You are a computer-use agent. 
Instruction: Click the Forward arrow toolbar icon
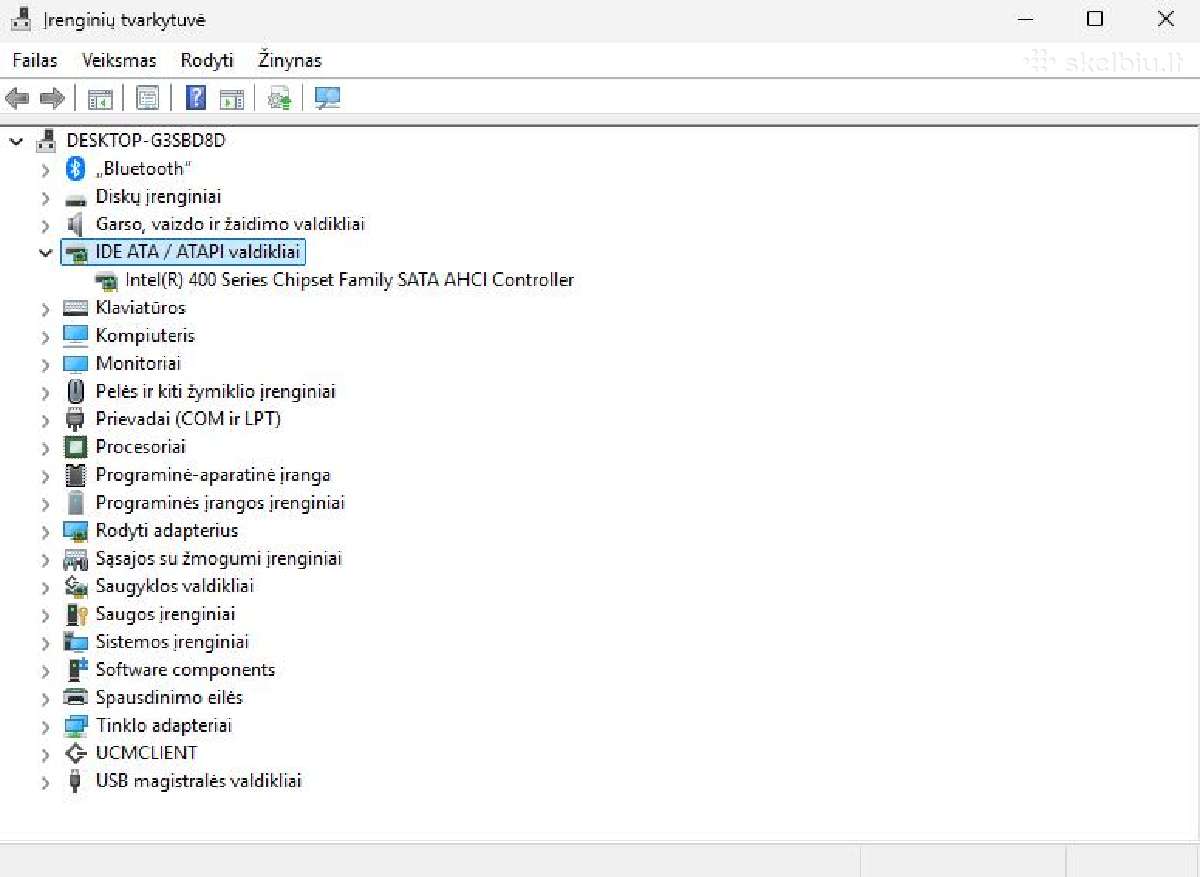pyautogui.click(x=52, y=98)
